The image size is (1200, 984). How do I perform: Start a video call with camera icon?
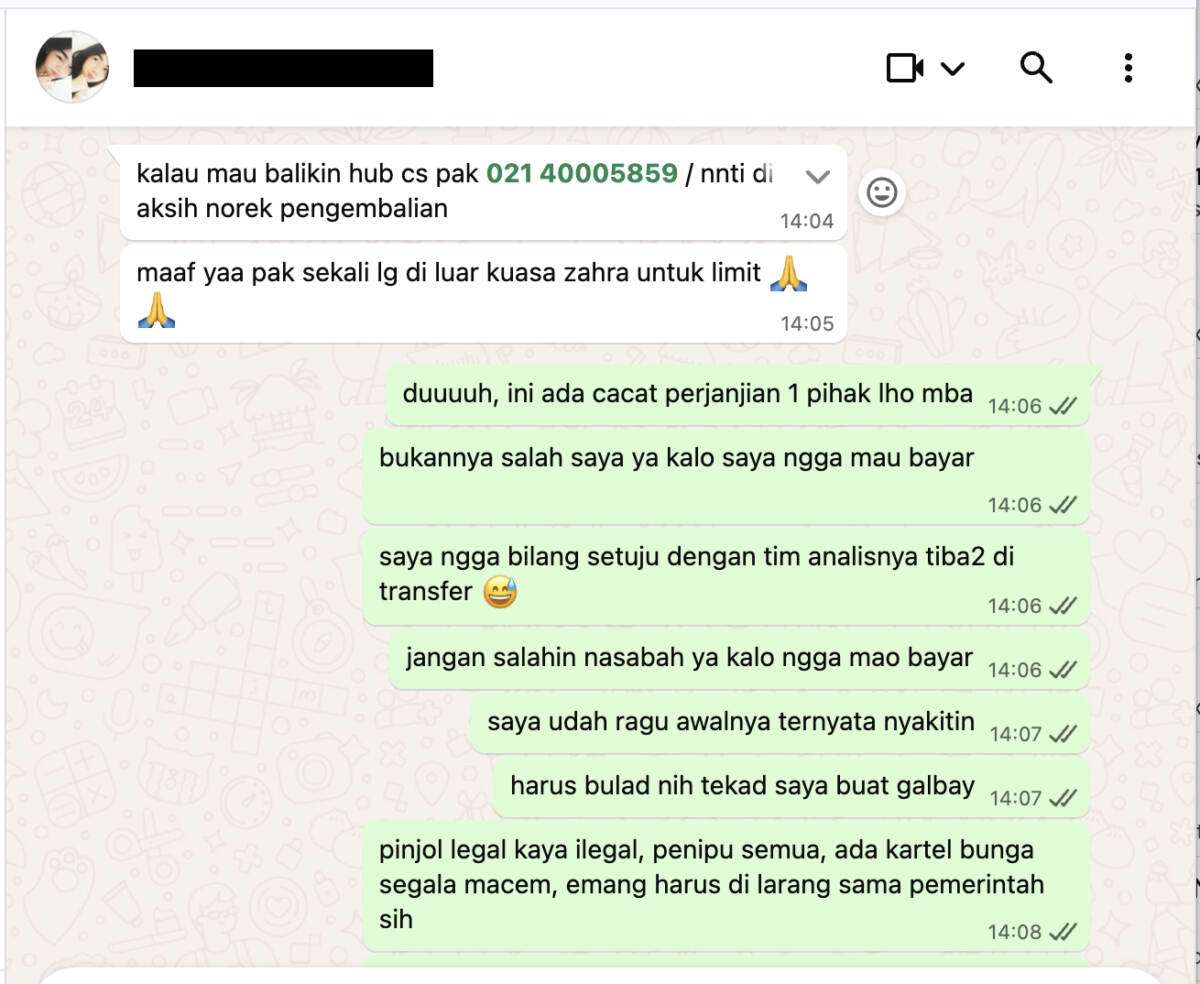click(905, 68)
